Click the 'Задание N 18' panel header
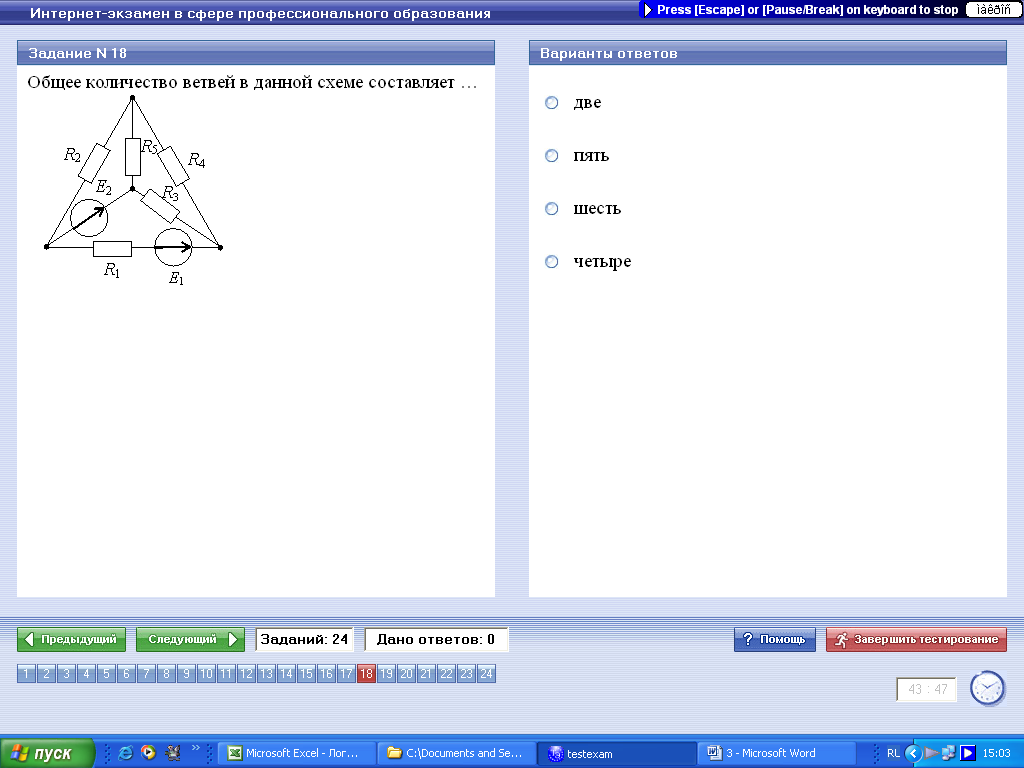Image resolution: width=1024 pixels, height=768 pixels. click(256, 53)
